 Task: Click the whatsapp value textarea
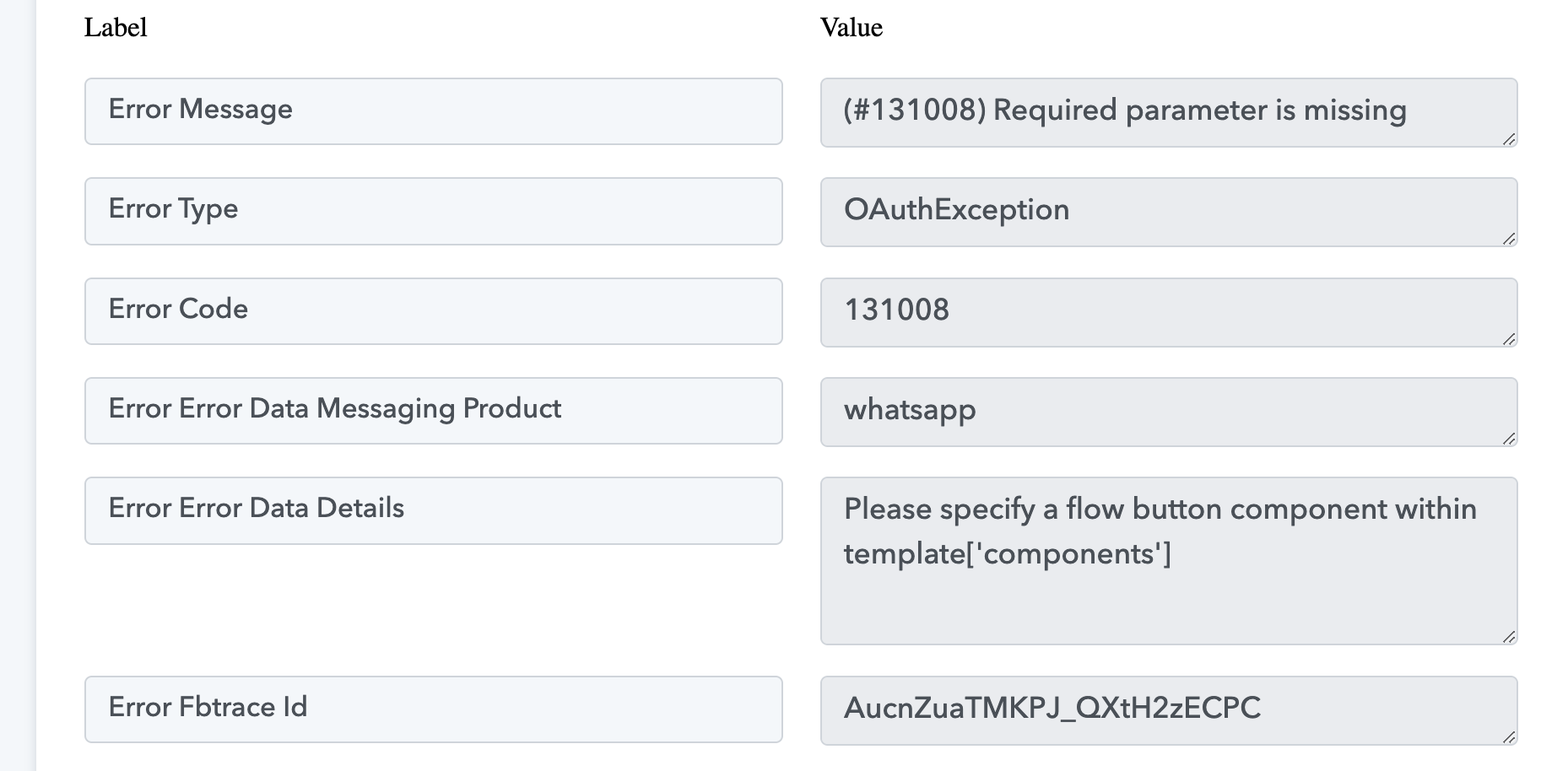point(1169,412)
